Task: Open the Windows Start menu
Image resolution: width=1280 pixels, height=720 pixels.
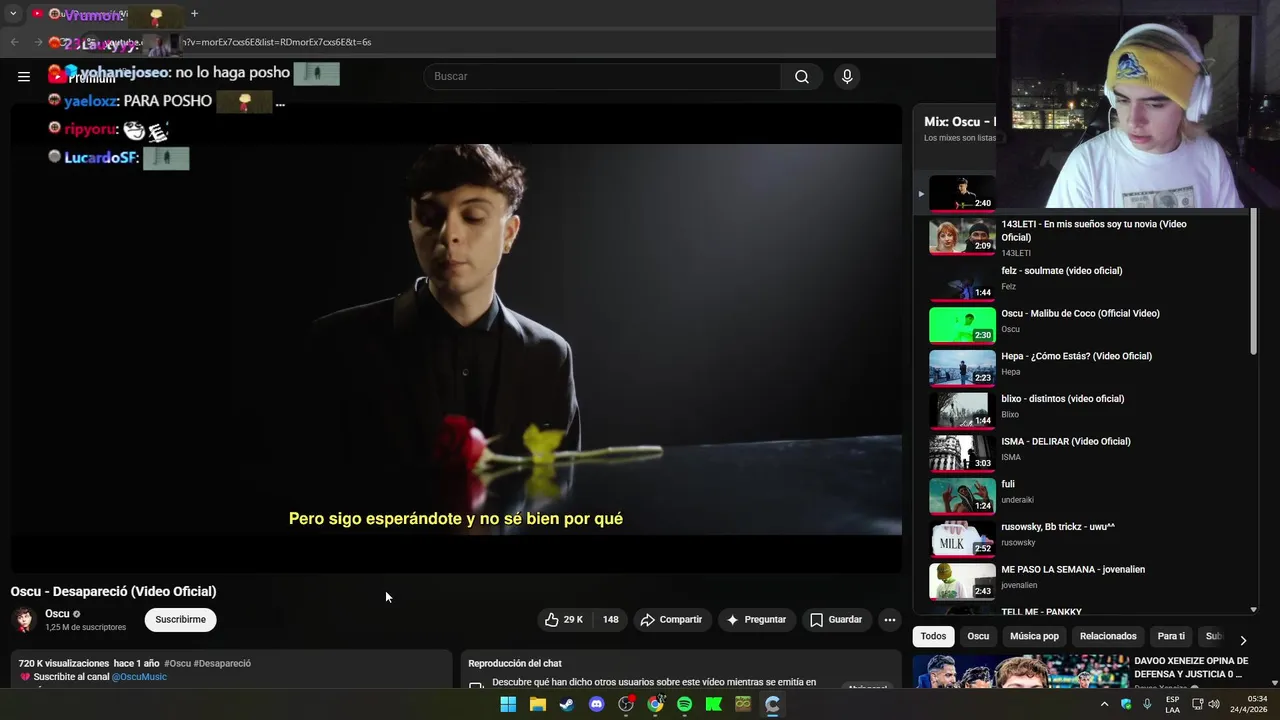Action: point(508,704)
